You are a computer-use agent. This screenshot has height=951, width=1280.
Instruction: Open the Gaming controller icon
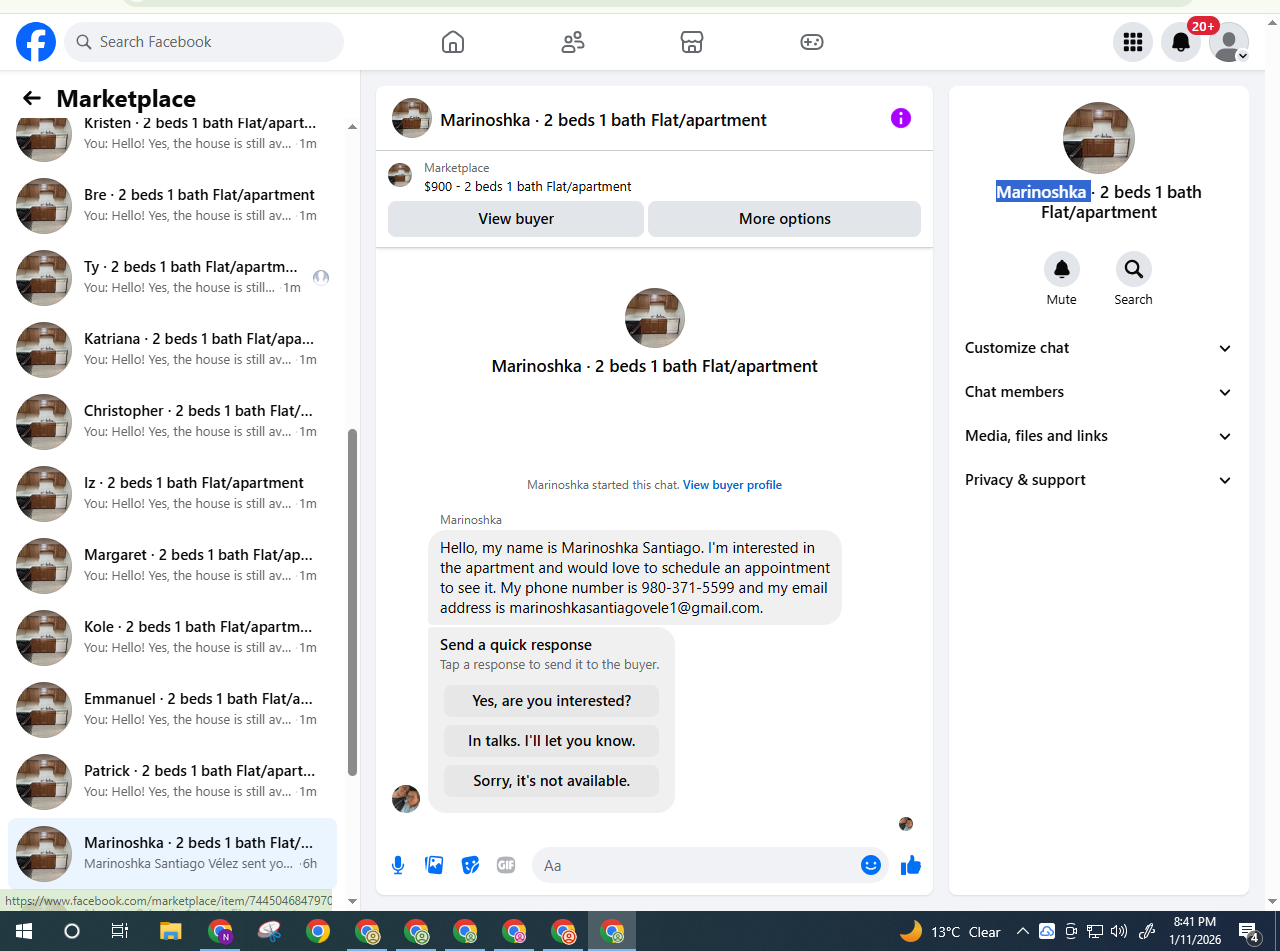point(812,42)
